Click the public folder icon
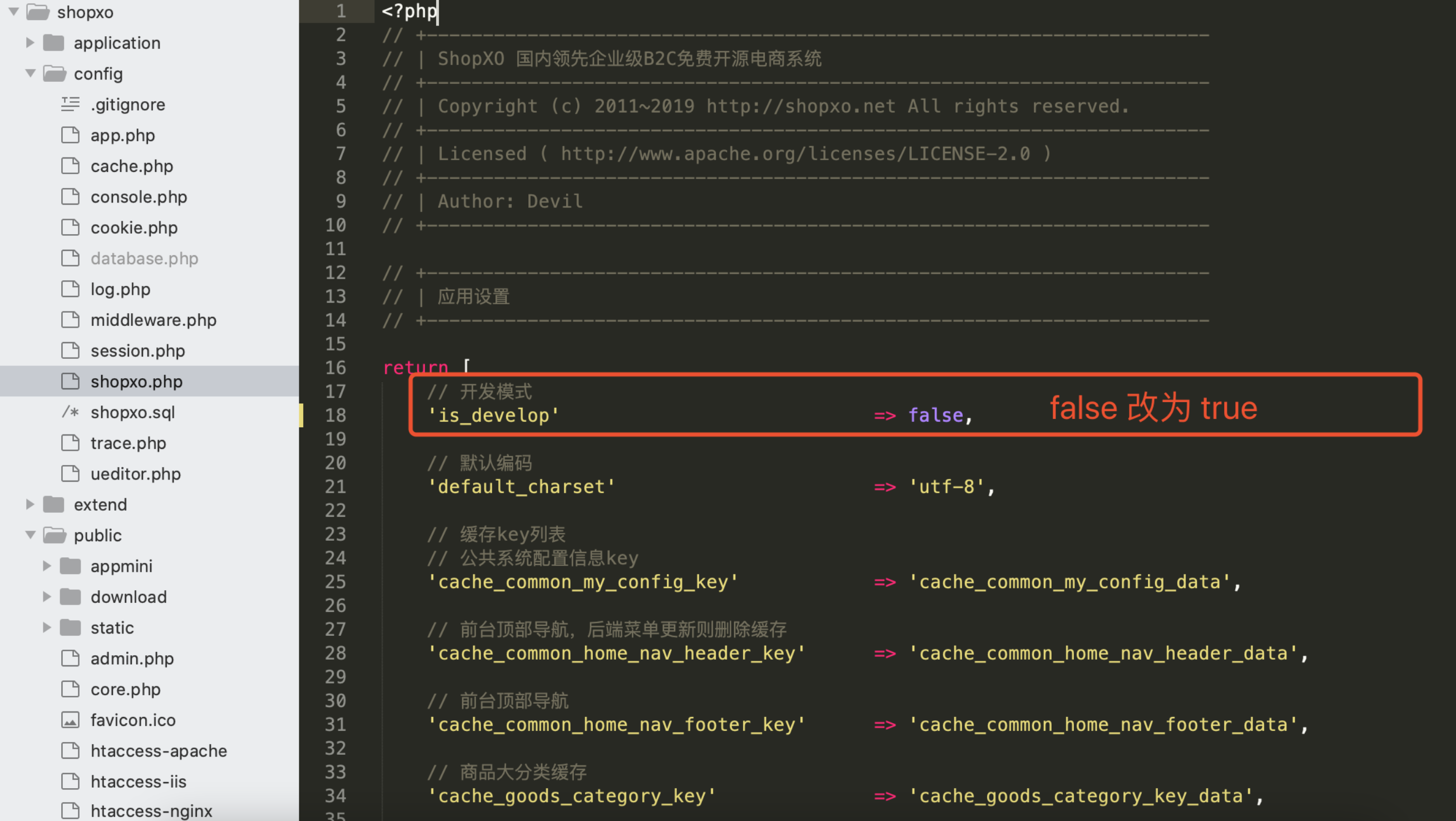 (55, 535)
